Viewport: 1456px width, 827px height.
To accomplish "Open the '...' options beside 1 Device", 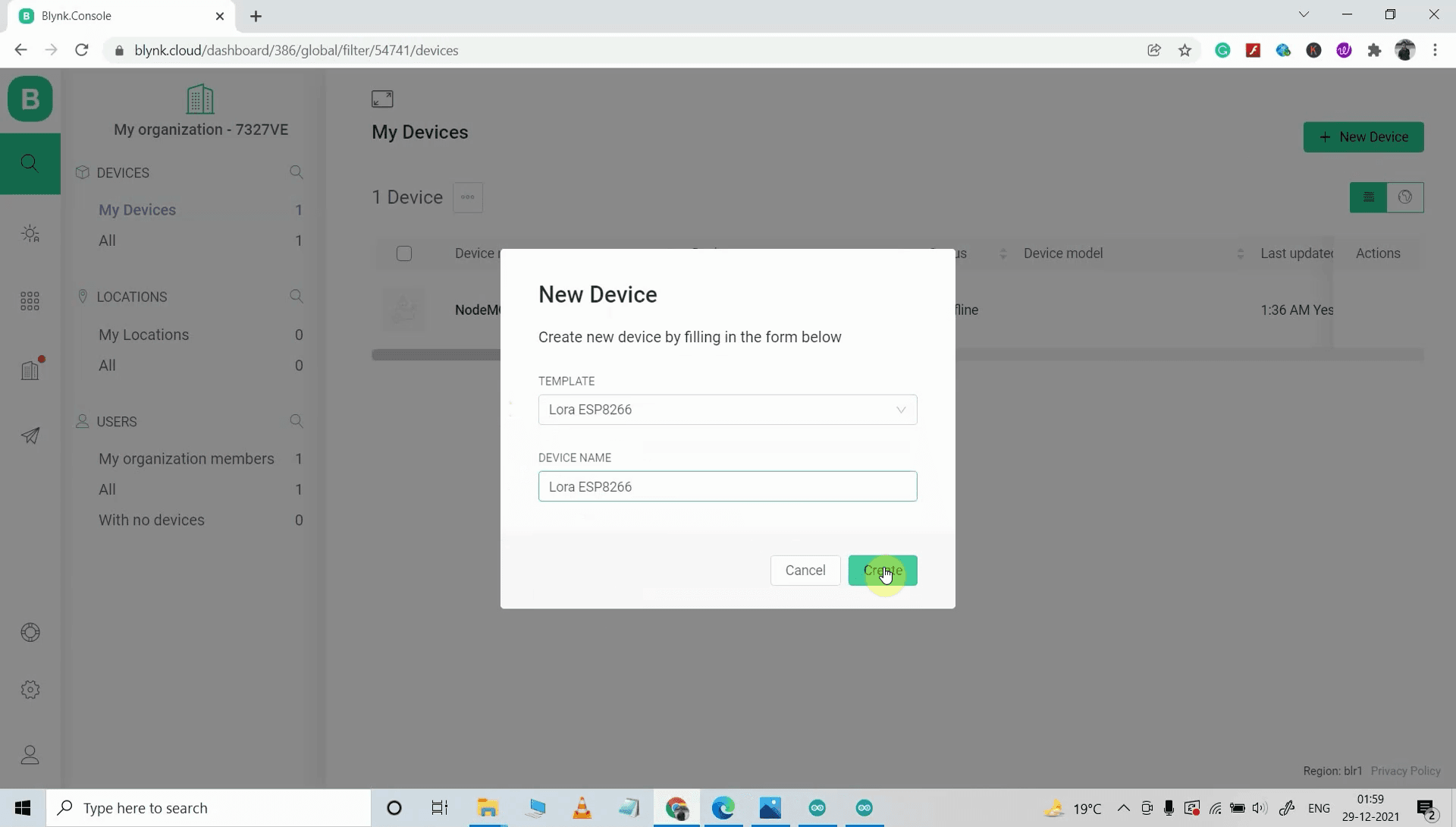I will pyautogui.click(x=468, y=197).
